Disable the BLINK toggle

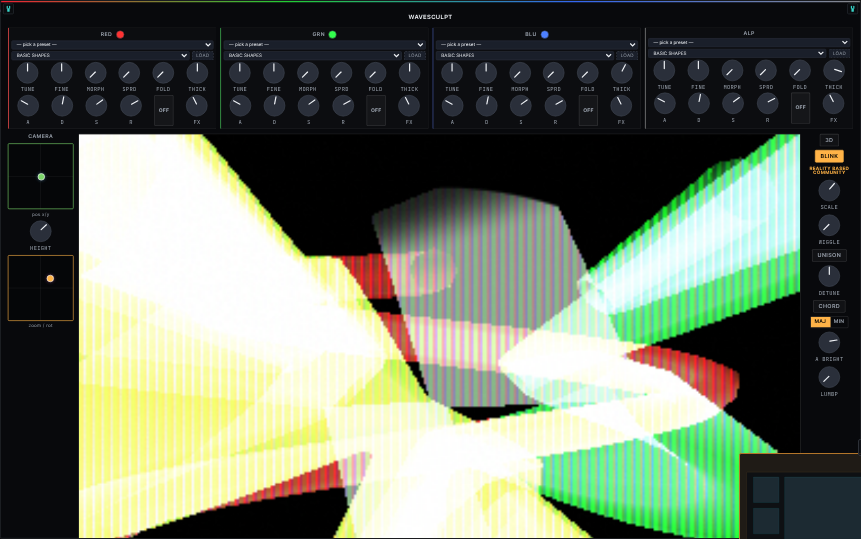point(829,156)
